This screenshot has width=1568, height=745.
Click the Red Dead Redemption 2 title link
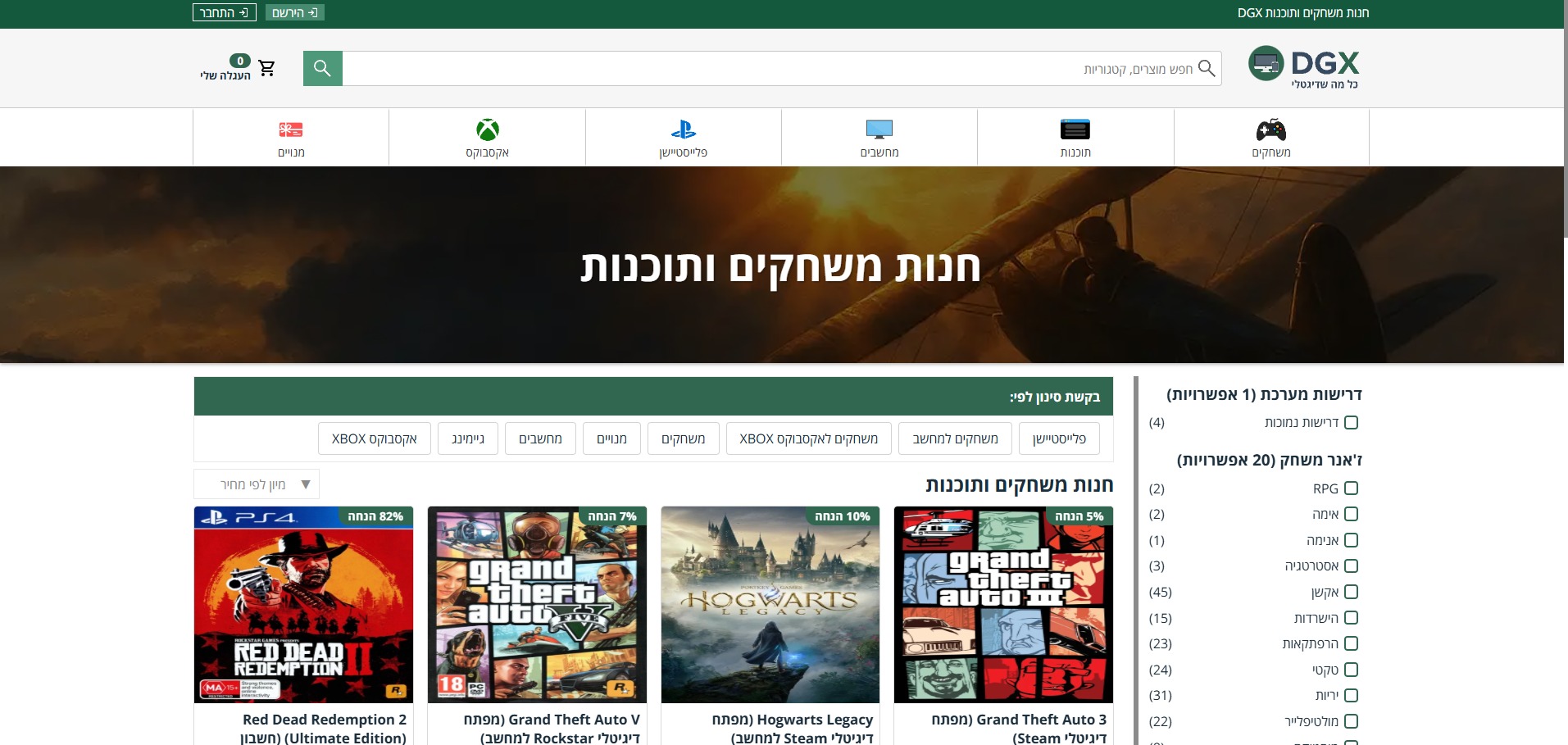point(323,729)
